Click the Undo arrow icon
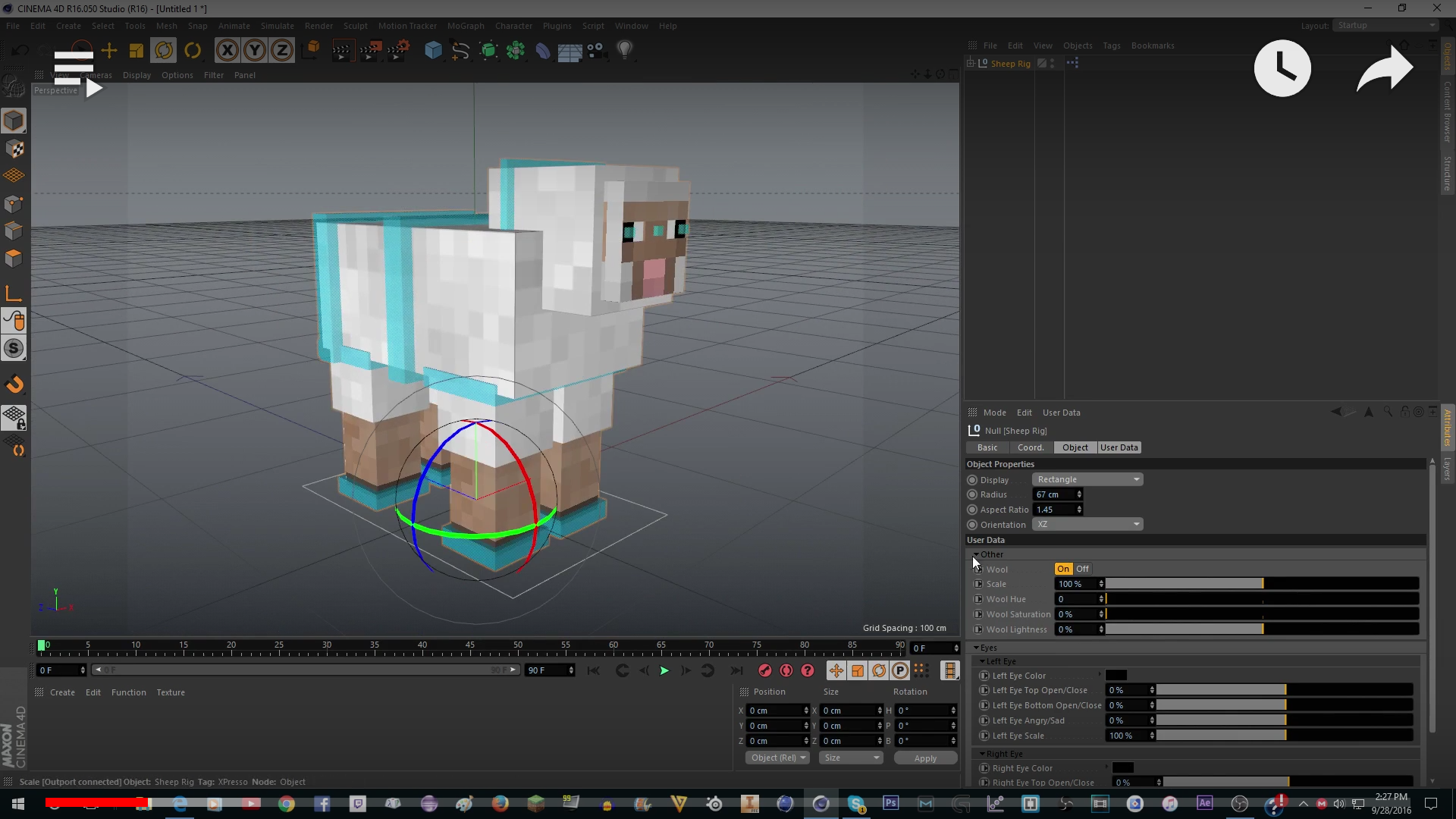The image size is (1456, 819). 20,51
